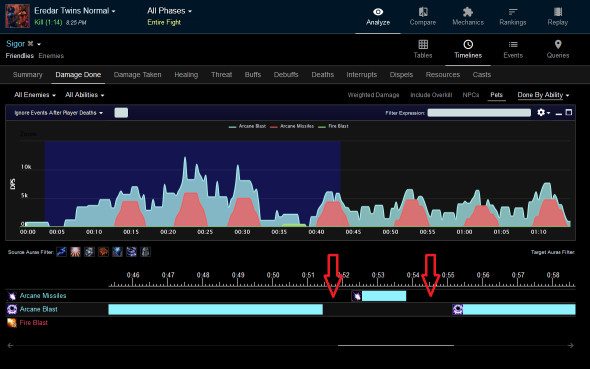The image size is (590, 369).
Task: Toggle the Pets option
Action: click(496, 95)
